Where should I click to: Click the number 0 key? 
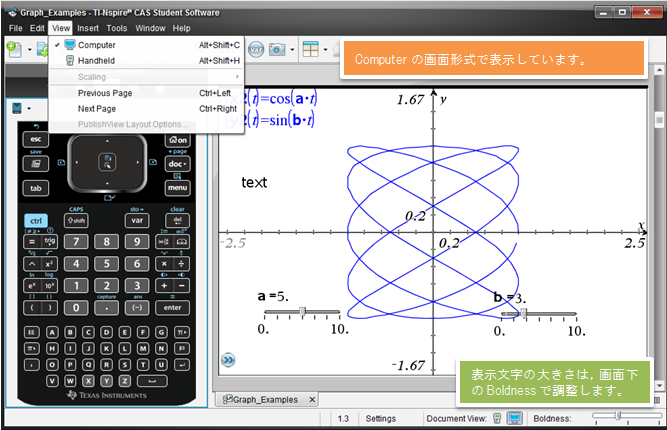pos(76,308)
